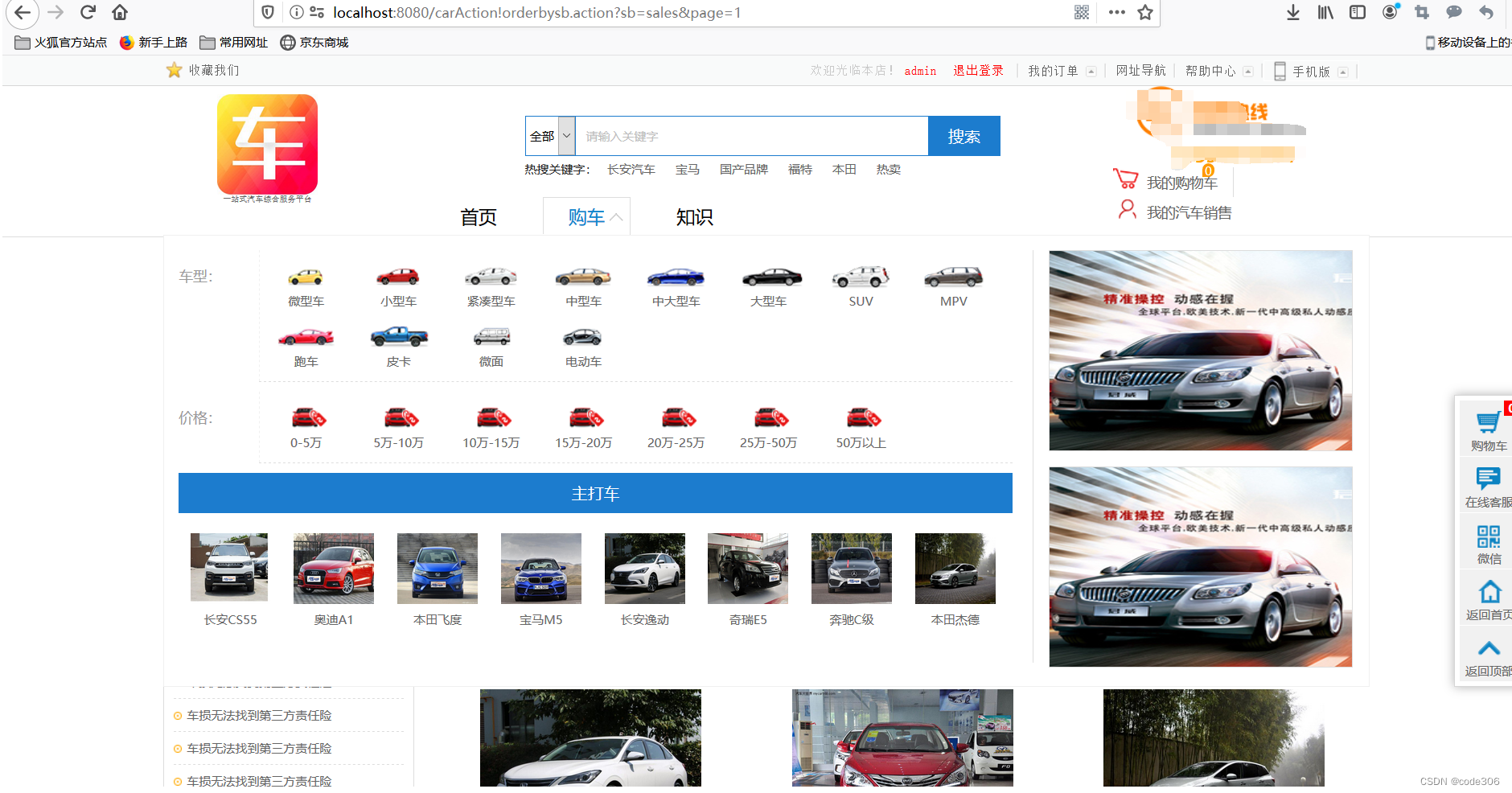Bookmark this page with the star
Screen dimensions: 1512x793
[1145, 12]
